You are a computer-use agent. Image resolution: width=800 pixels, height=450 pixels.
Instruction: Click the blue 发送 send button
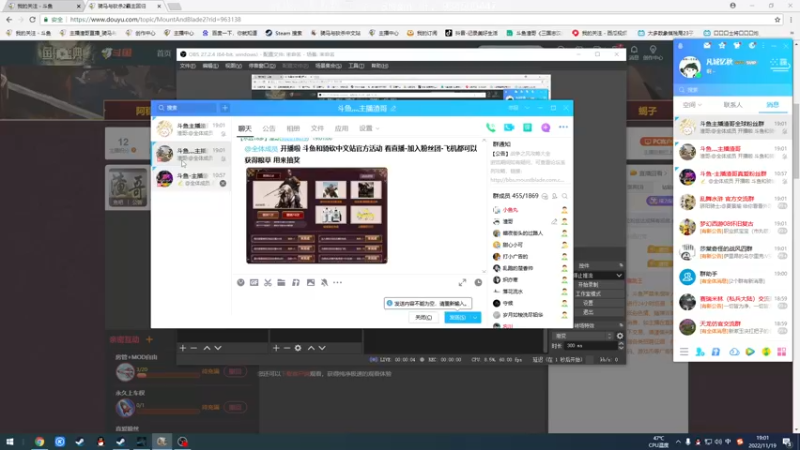[x=457, y=317]
